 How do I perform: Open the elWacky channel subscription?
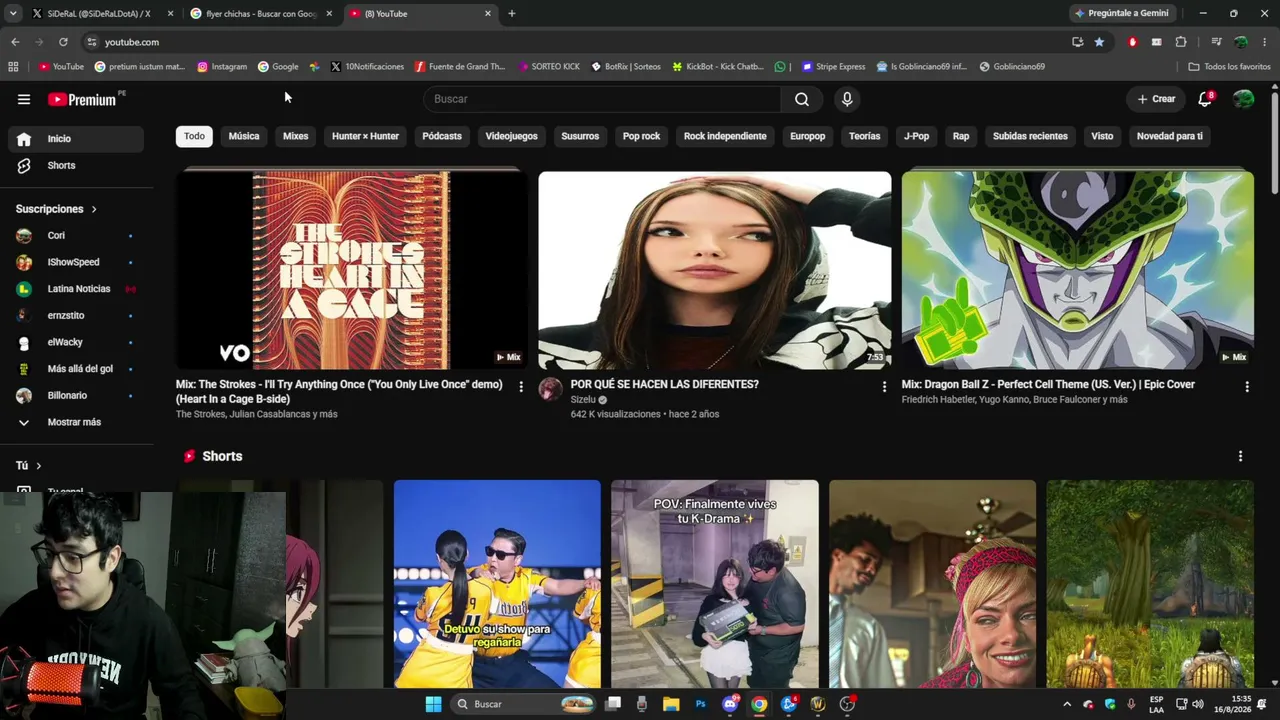(x=76, y=342)
